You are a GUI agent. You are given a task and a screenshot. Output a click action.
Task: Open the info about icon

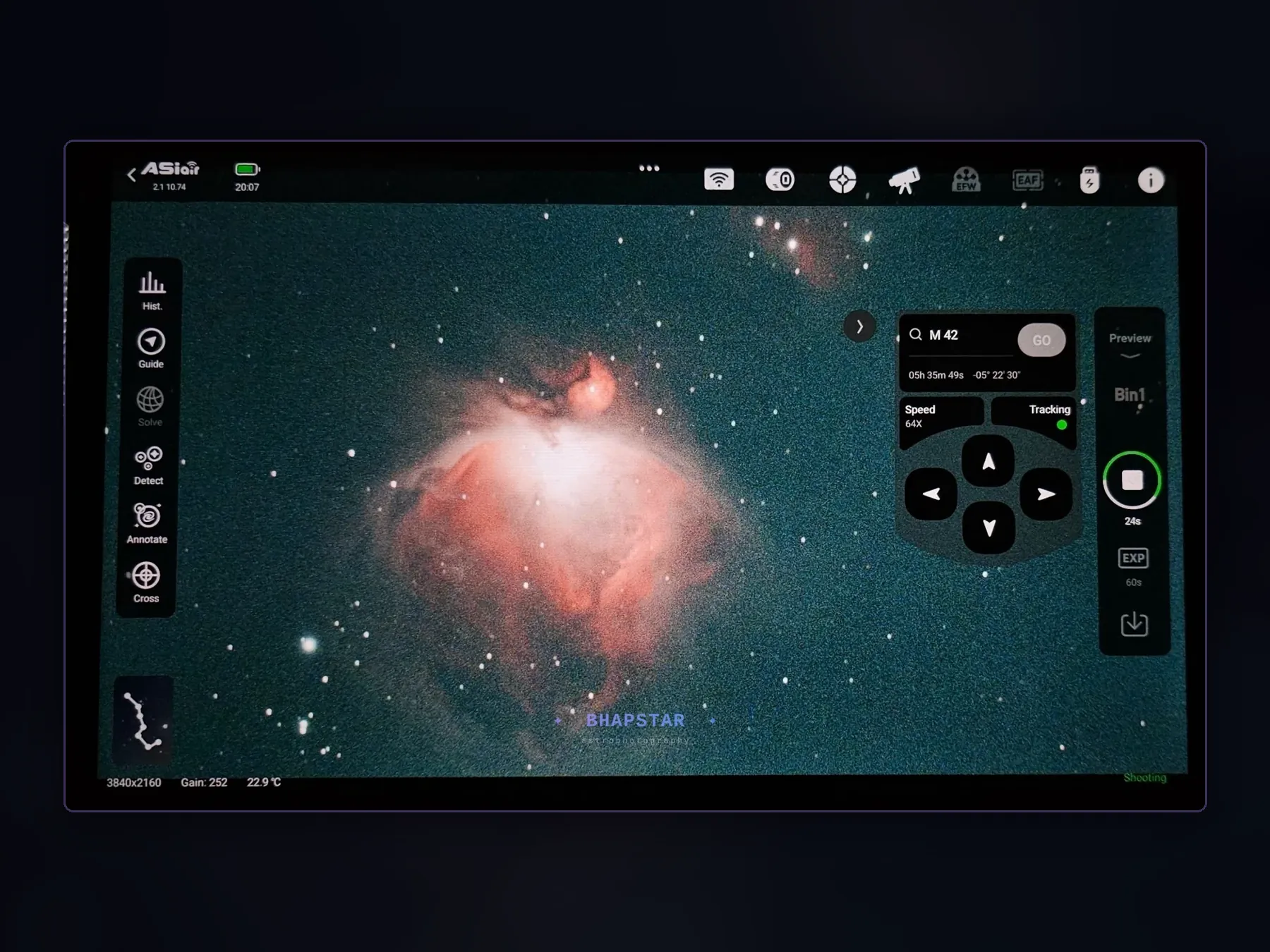[1151, 181]
